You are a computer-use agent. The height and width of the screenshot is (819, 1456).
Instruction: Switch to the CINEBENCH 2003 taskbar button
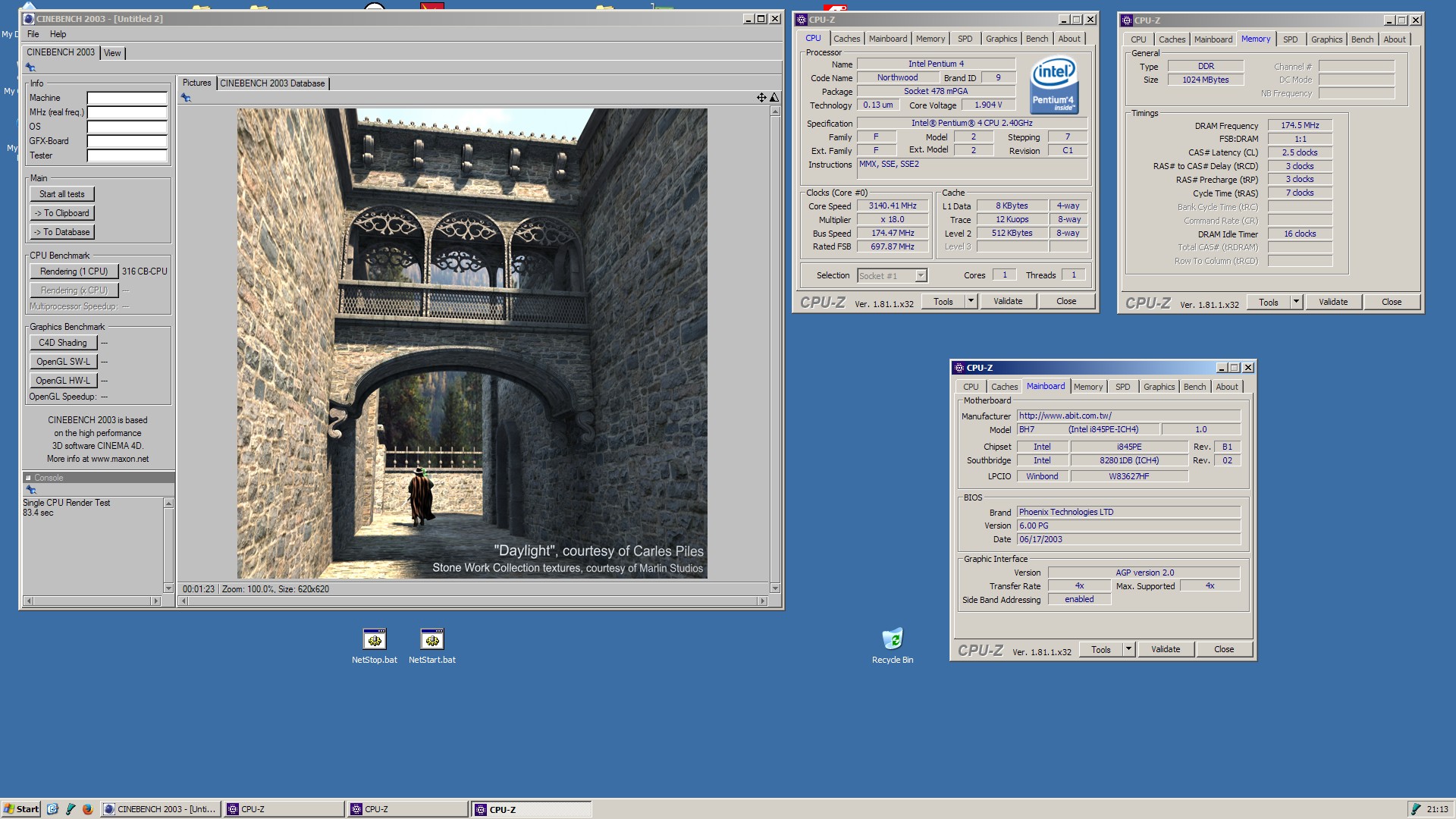coord(159,809)
